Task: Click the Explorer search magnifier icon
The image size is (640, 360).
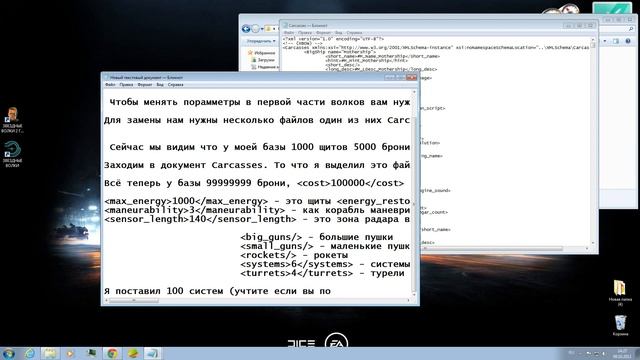Action: point(631,29)
